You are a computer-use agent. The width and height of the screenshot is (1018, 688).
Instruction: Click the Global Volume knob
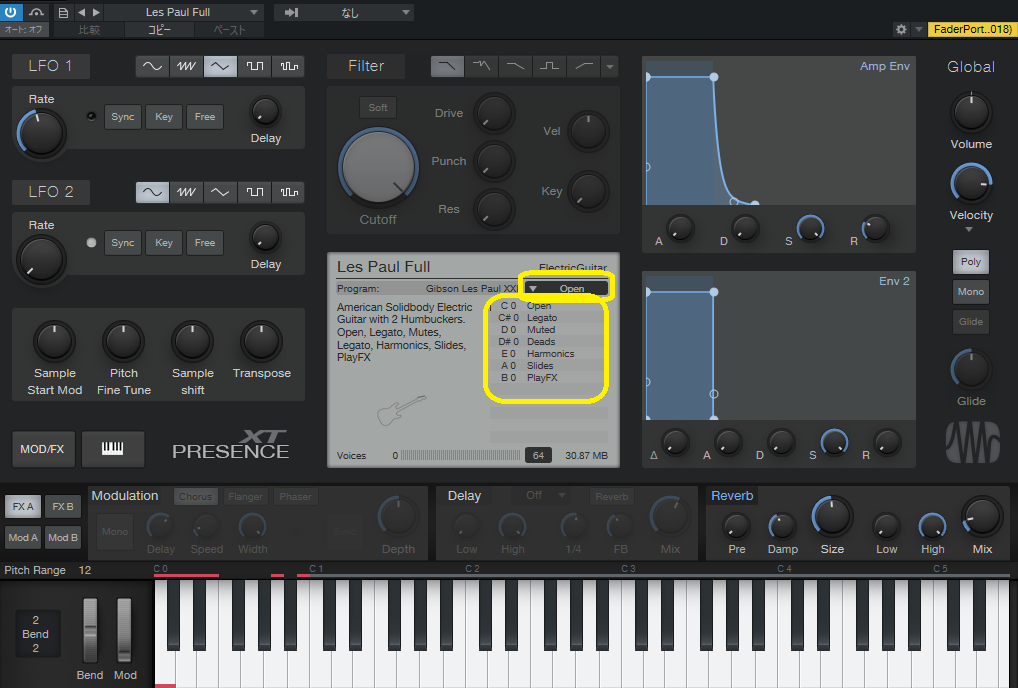click(x=971, y=112)
